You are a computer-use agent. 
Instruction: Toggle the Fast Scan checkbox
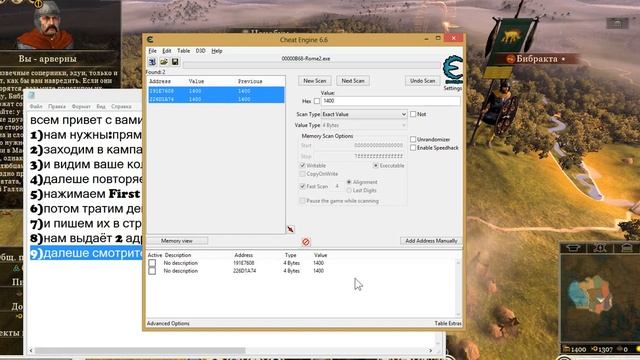(x=302, y=186)
